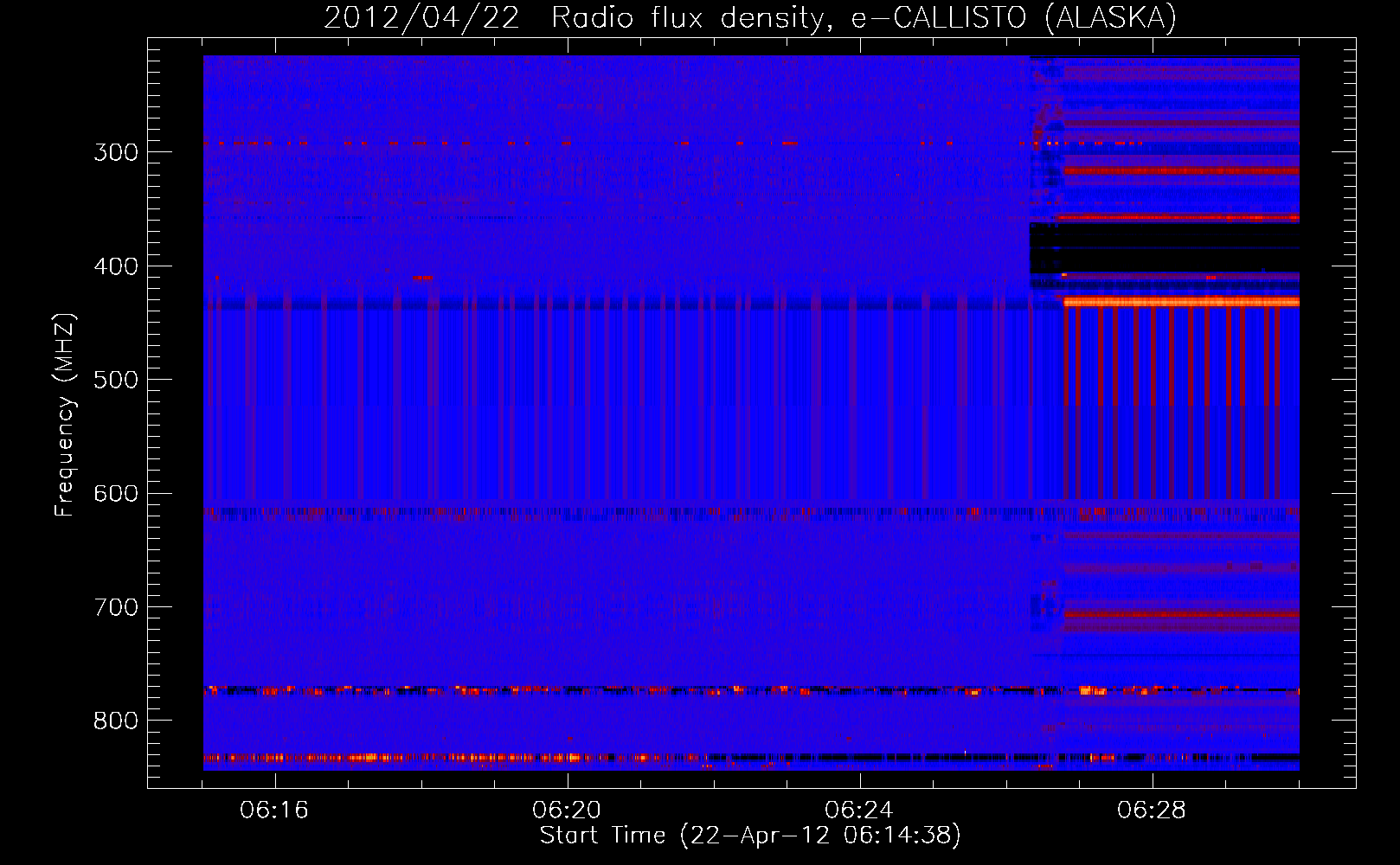Click the 06:28 time tick label
The width and height of the screenshot is (1400, 865).
click(1152, 811)
